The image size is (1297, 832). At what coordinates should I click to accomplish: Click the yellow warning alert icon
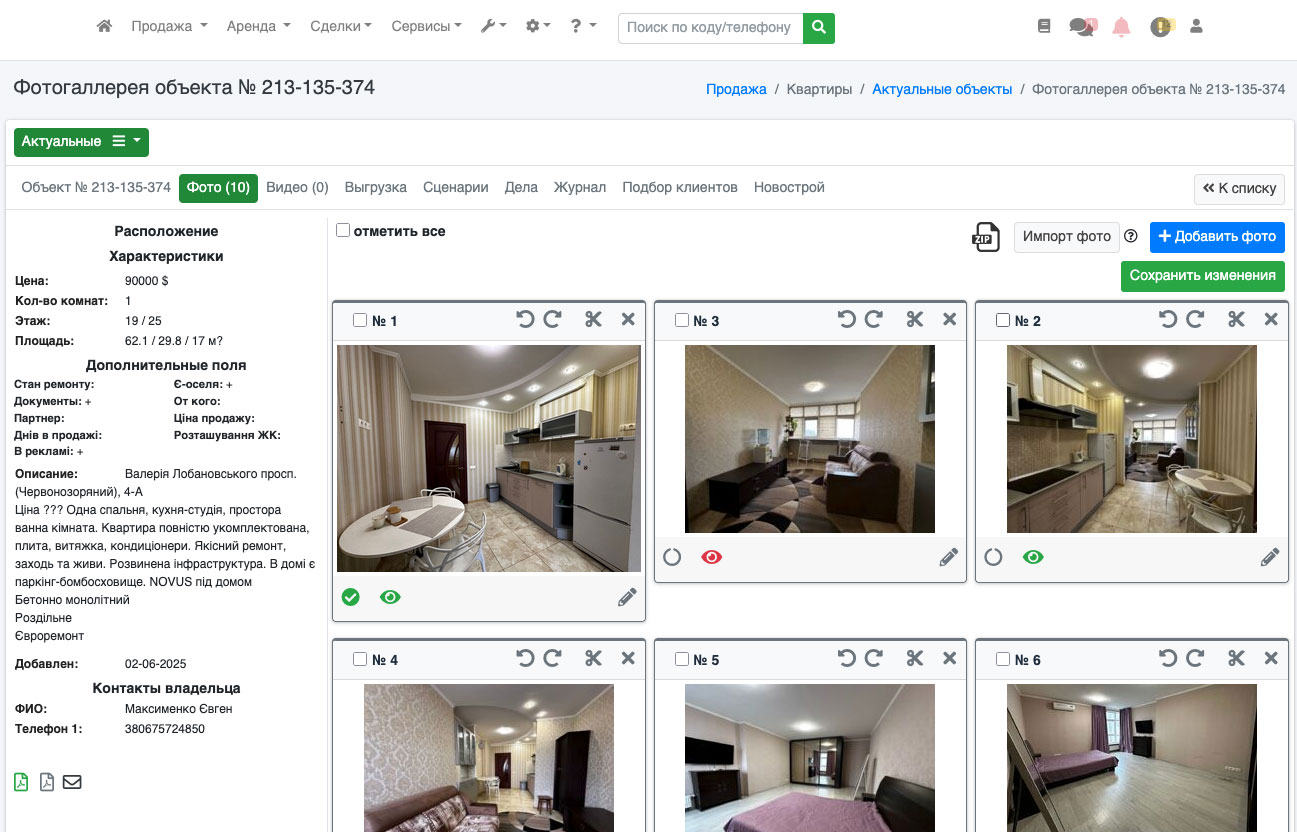pyautogui.click(x=1160, y=27)
